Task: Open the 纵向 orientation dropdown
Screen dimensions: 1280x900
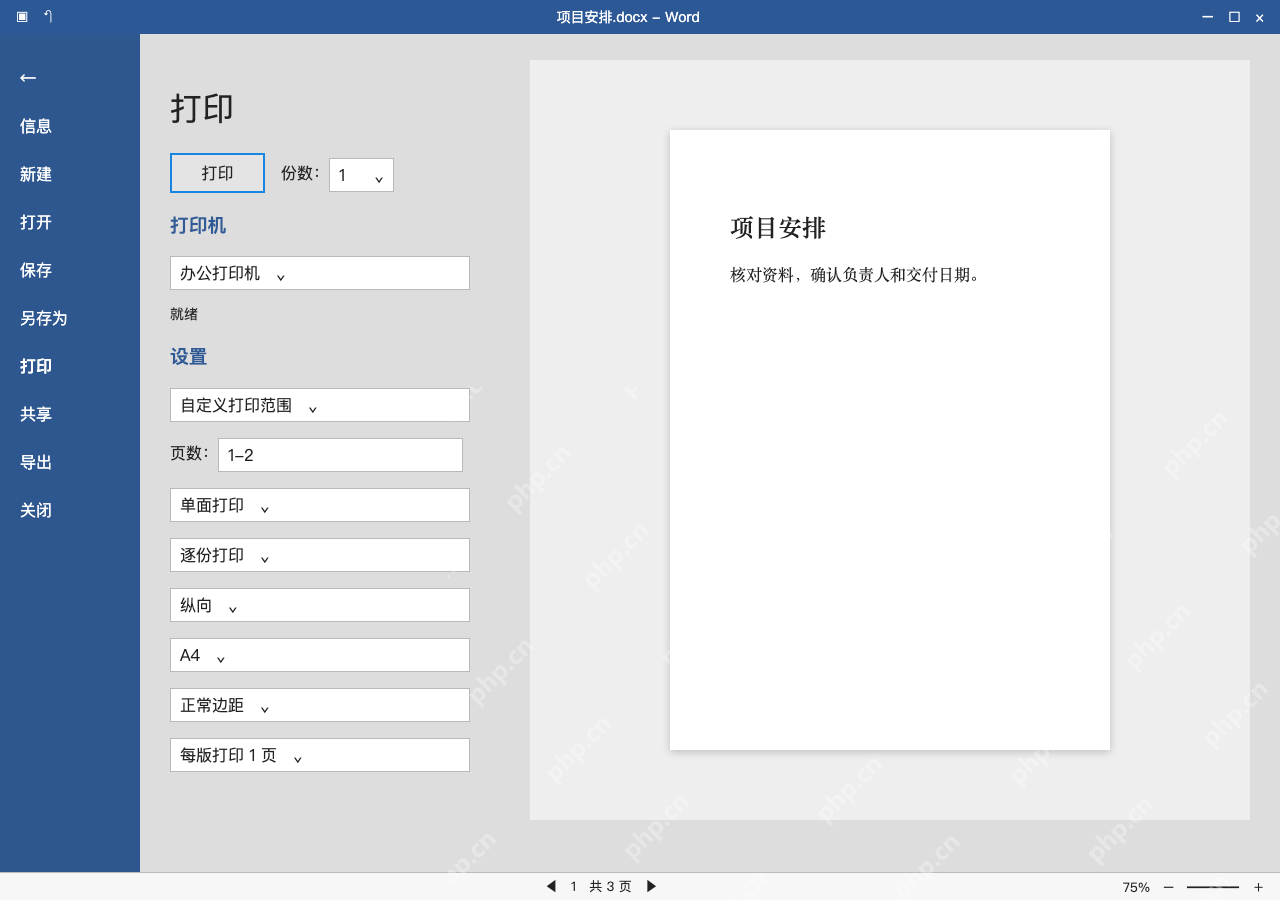Action: click(x=320, y=605)
